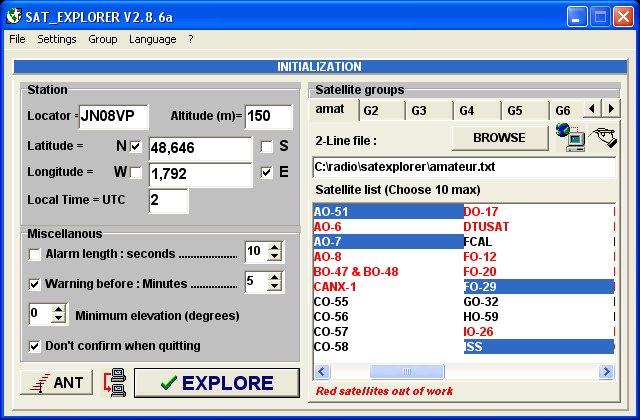Click the hand-writing edit icon
The image size is (640, 420).
(x=604, y=138)
